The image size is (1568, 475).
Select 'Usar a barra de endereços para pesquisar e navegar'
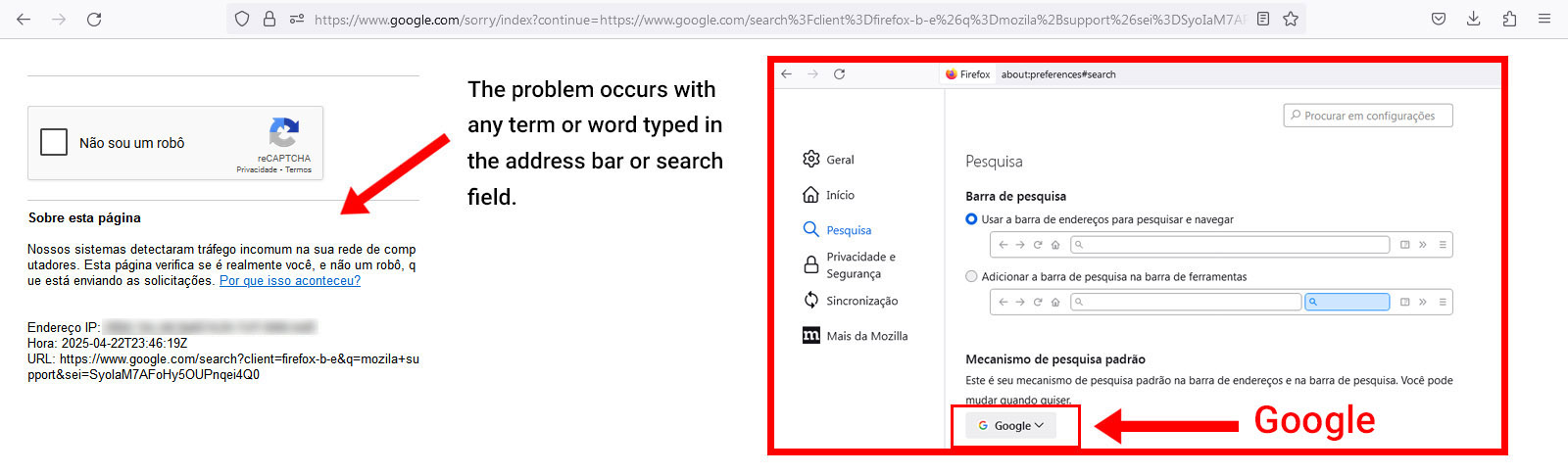pos(971,219)
